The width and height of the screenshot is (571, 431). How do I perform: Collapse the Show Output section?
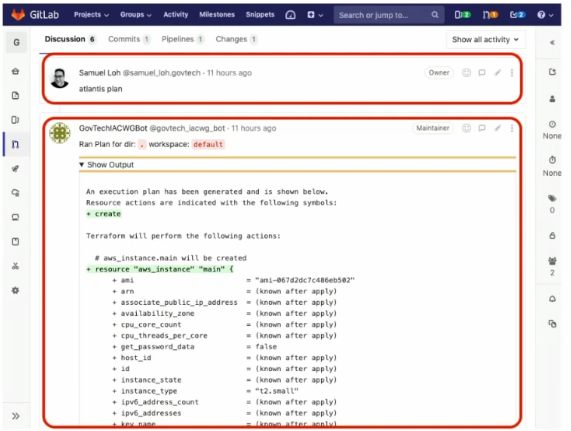106,165
